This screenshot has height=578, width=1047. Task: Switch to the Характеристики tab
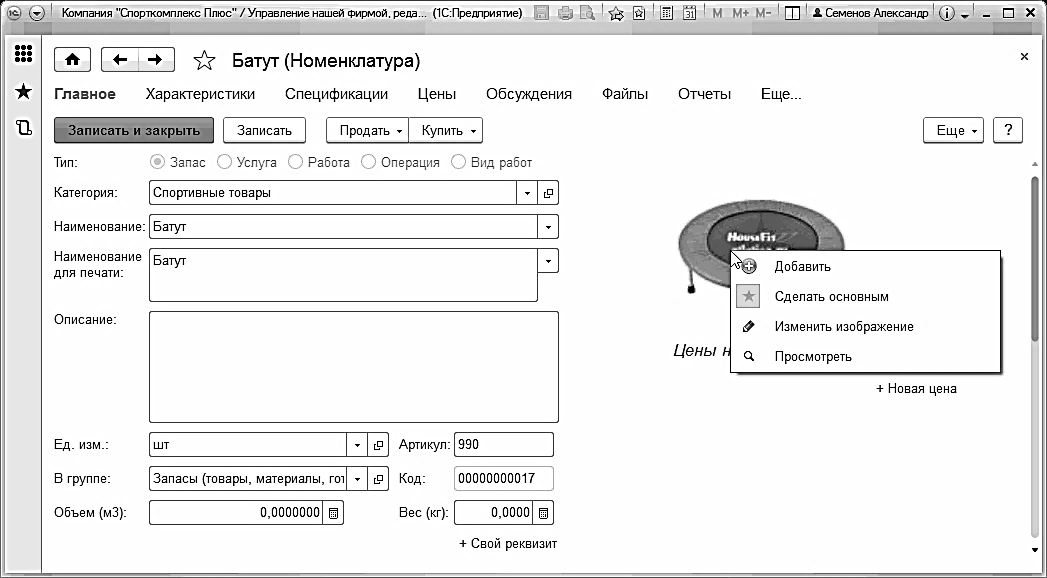point(200,94)
